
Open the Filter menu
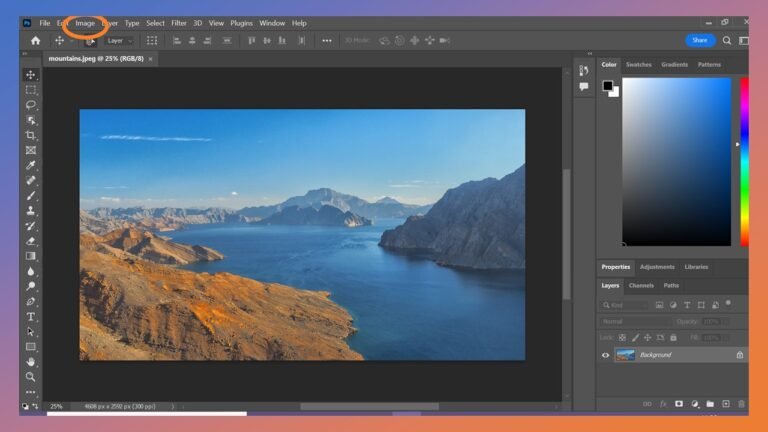pos(178,23)
